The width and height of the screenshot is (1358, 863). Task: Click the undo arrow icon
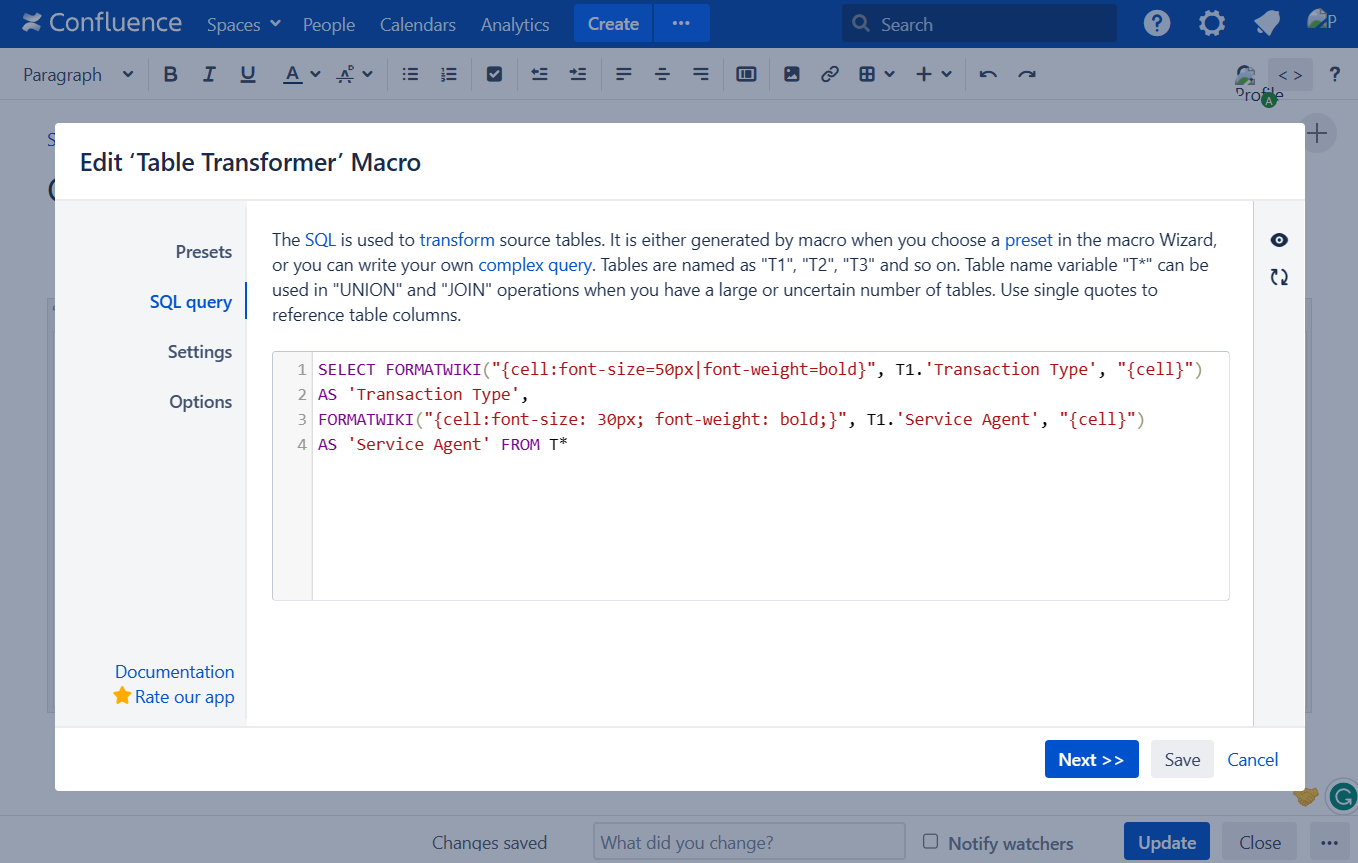click(988, 75)
